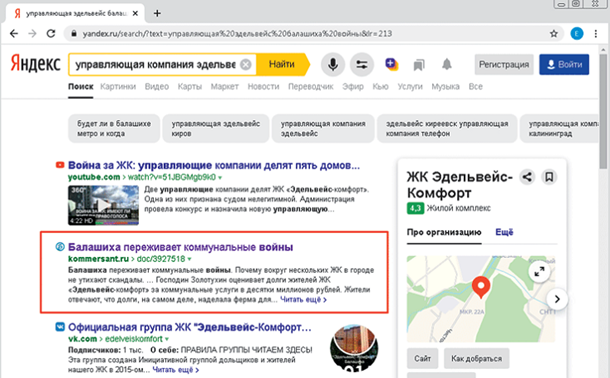Click the Регистрация button
Image resolution: width=610 pixels, height=378 pixels.
pos(504,65)
